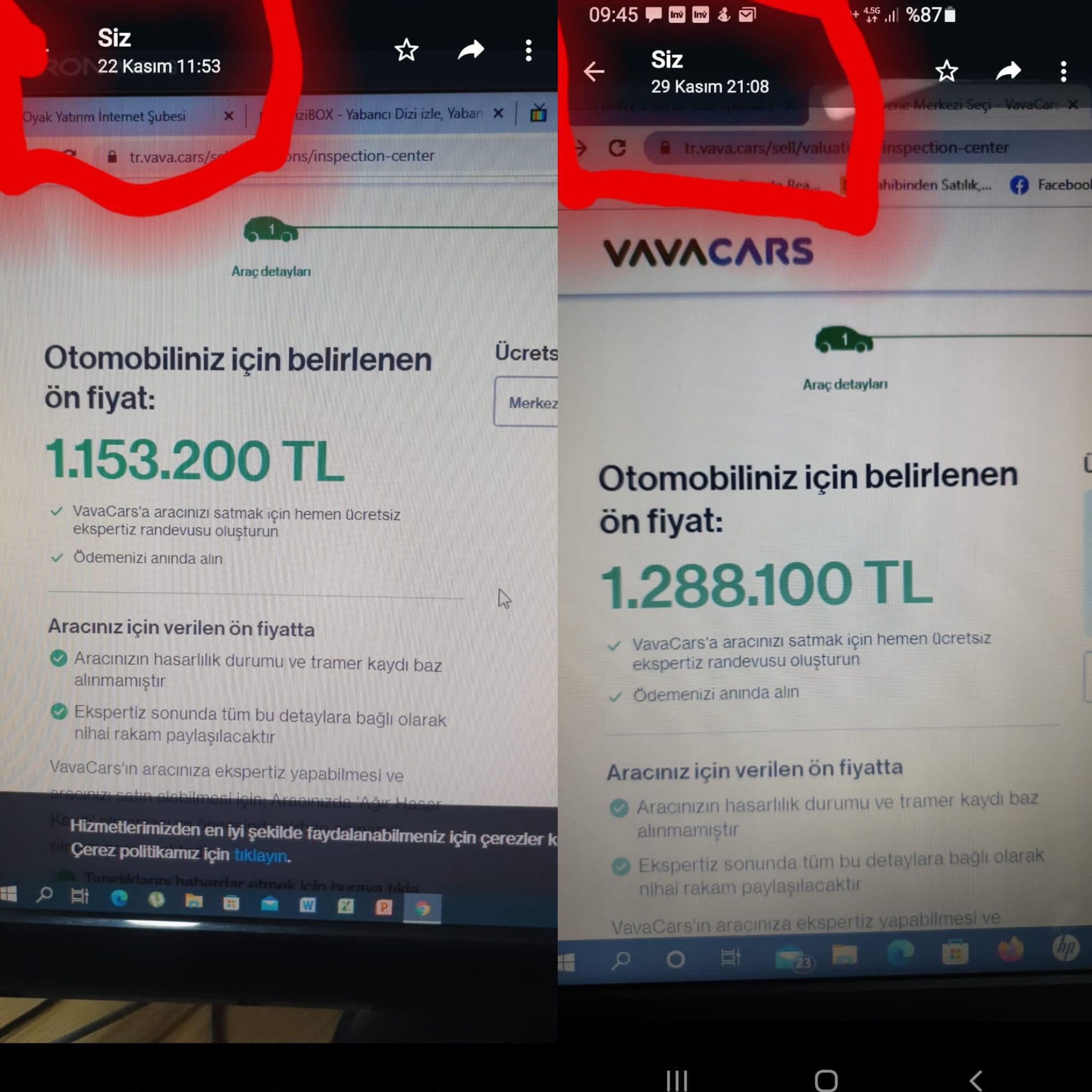Reload the tr.vava.cars page
The image size is (1092, 1092).
617,148
